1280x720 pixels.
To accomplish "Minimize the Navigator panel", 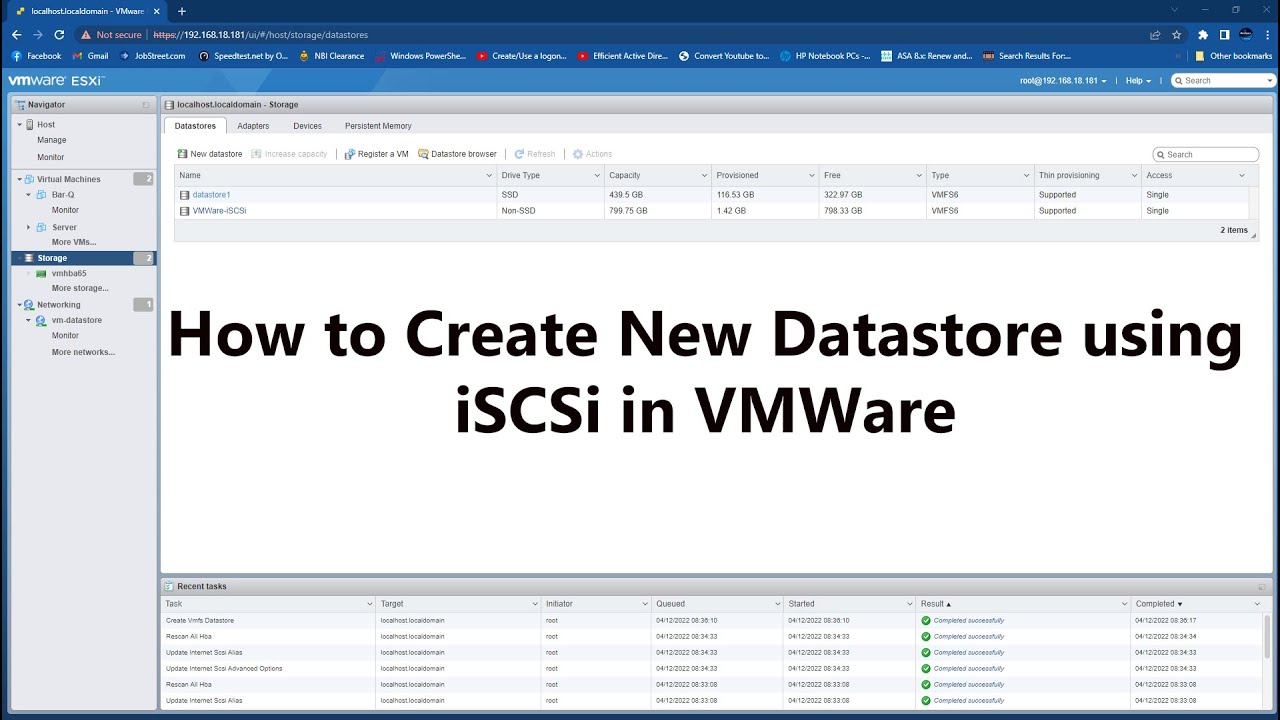I will (x=146, y=104).
